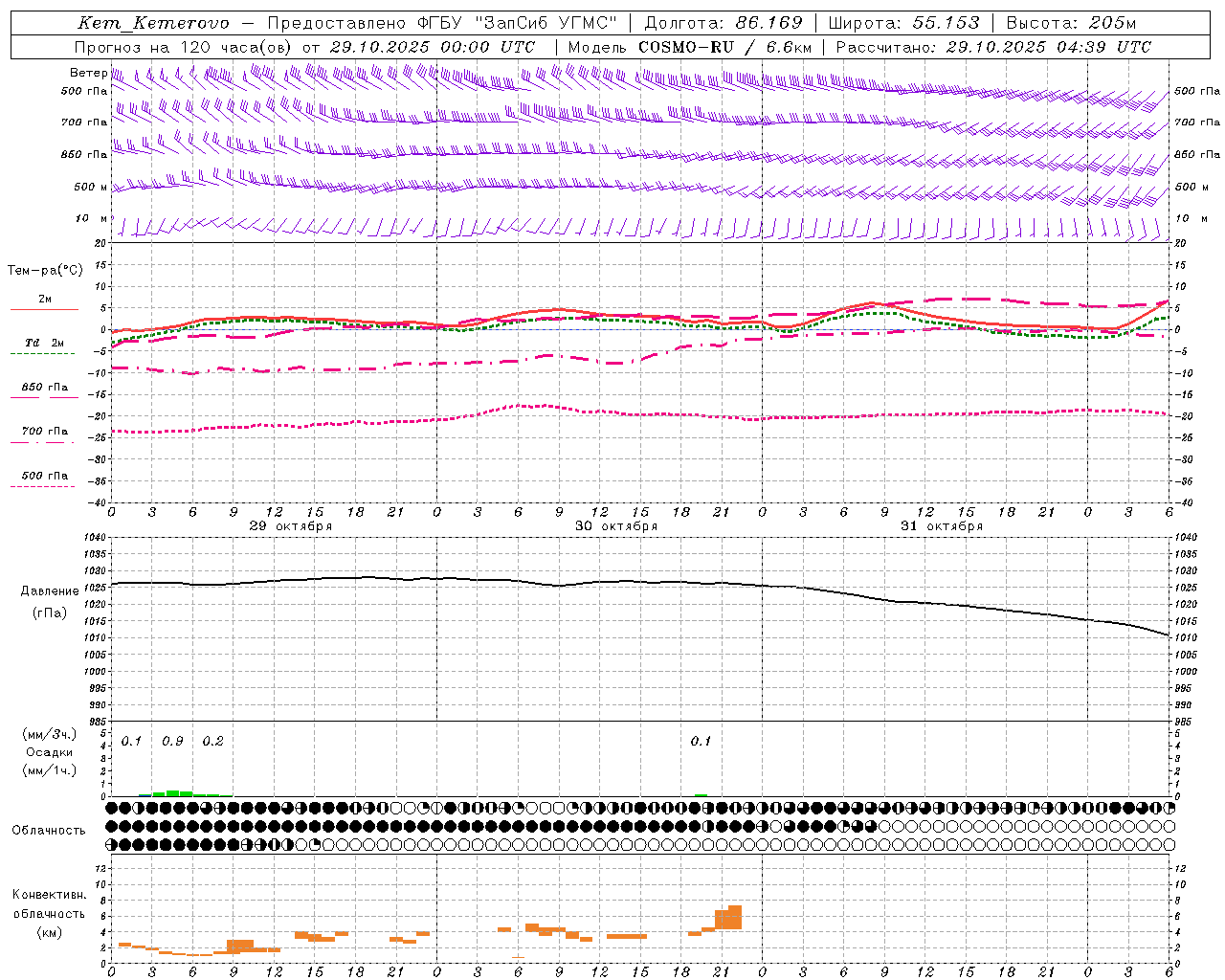Viewport: 1225px width, 980px height.
Task: Click the '(гПа)' unit label under Давление
Action: (x=50, y=613)
